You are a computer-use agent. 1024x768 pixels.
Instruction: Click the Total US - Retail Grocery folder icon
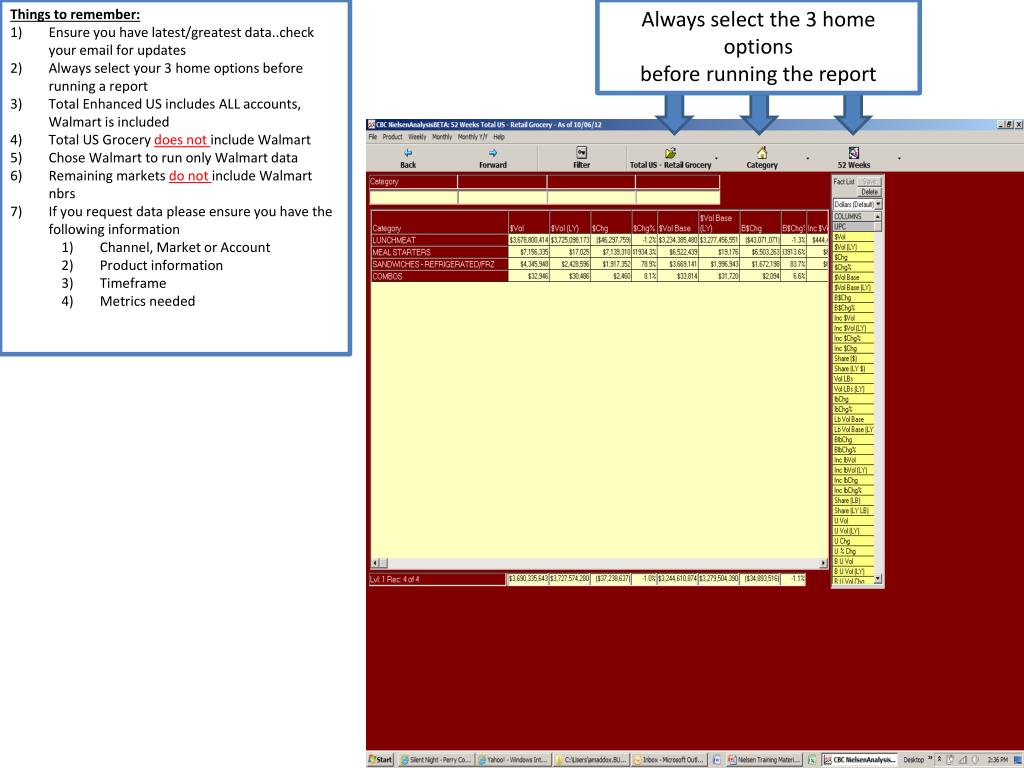(670, 153)
